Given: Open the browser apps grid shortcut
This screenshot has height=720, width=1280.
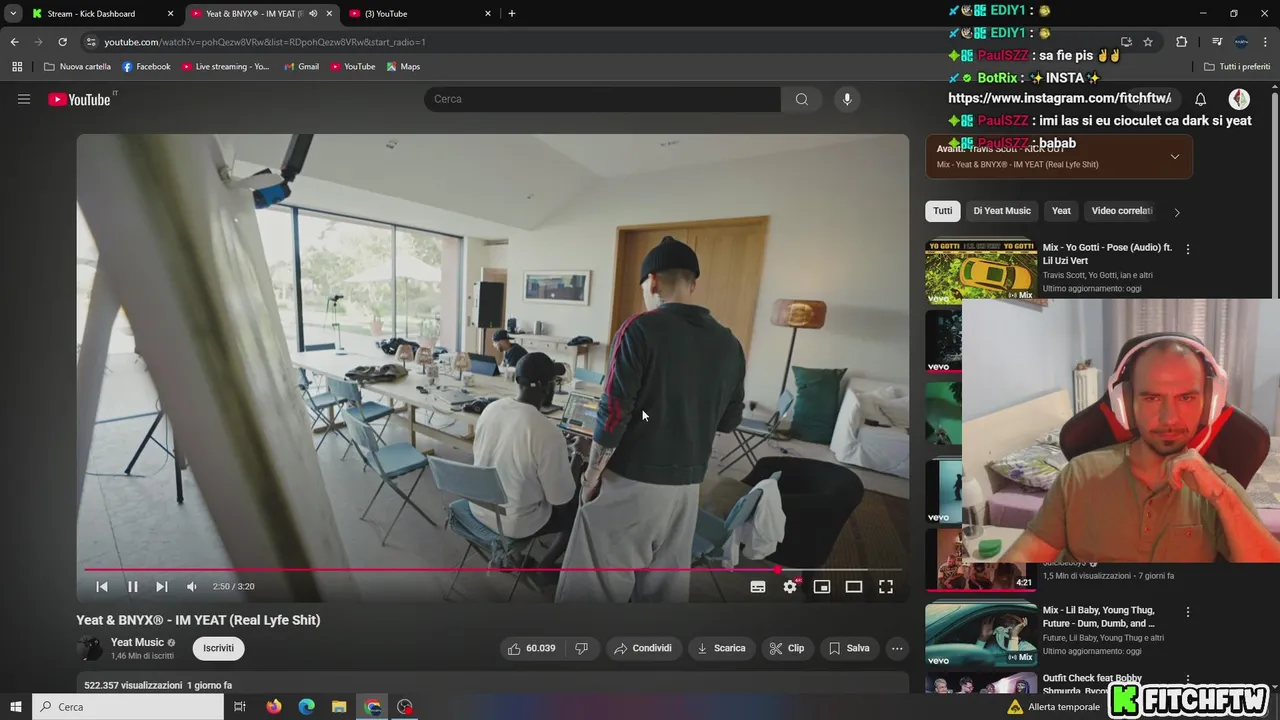Looking at the screenshot, I should pyautogui.click(x=17, y=67).
